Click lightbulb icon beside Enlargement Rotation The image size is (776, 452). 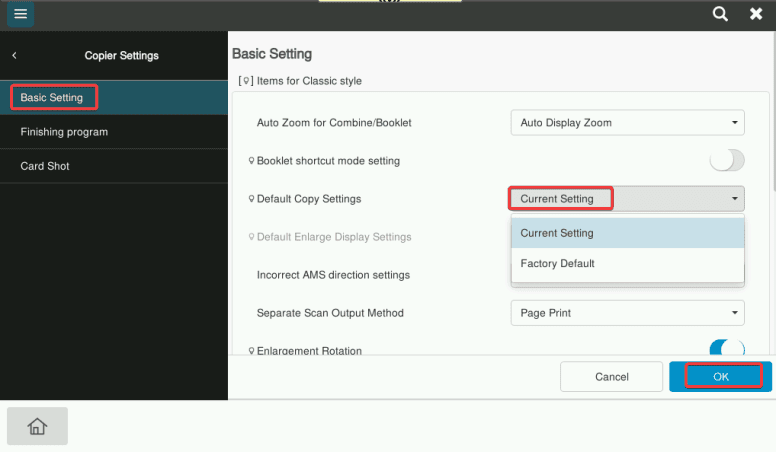[252, 351]
